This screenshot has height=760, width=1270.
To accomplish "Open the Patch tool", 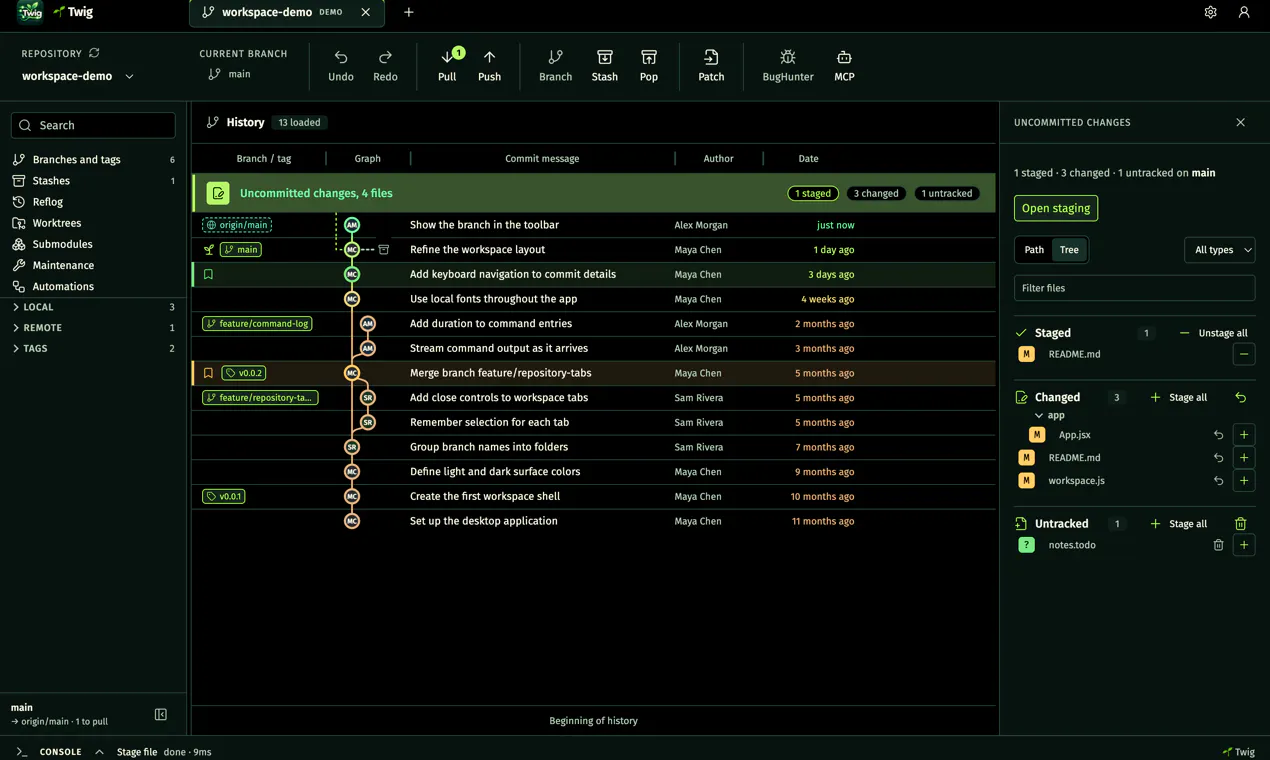I will point(711,66).
